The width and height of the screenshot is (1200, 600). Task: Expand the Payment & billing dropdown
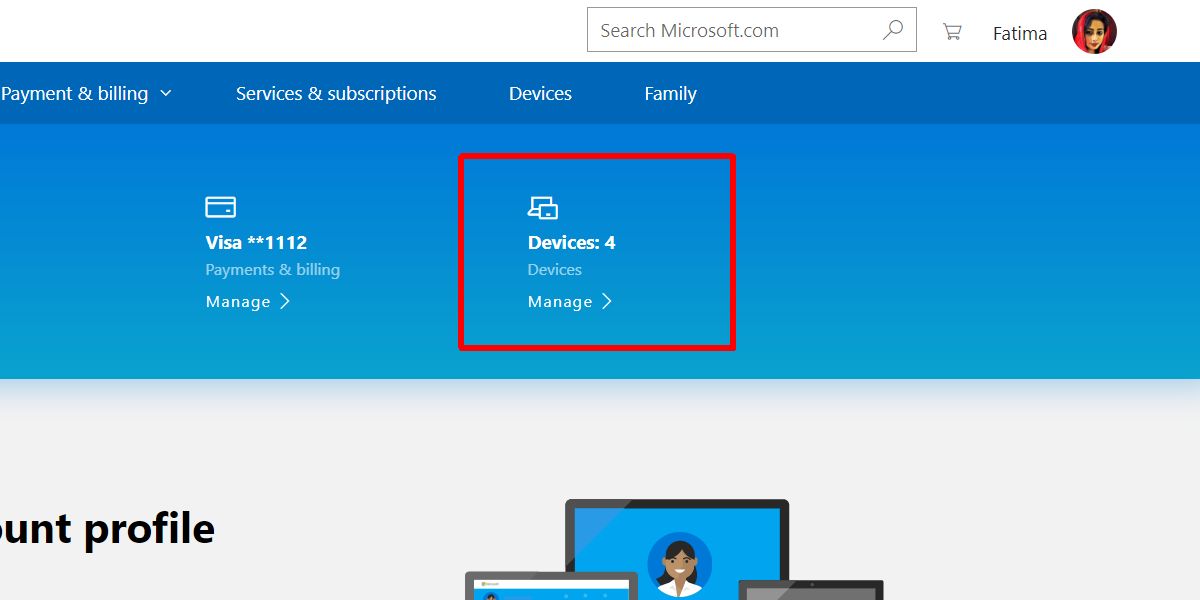(x=87, y=93)
